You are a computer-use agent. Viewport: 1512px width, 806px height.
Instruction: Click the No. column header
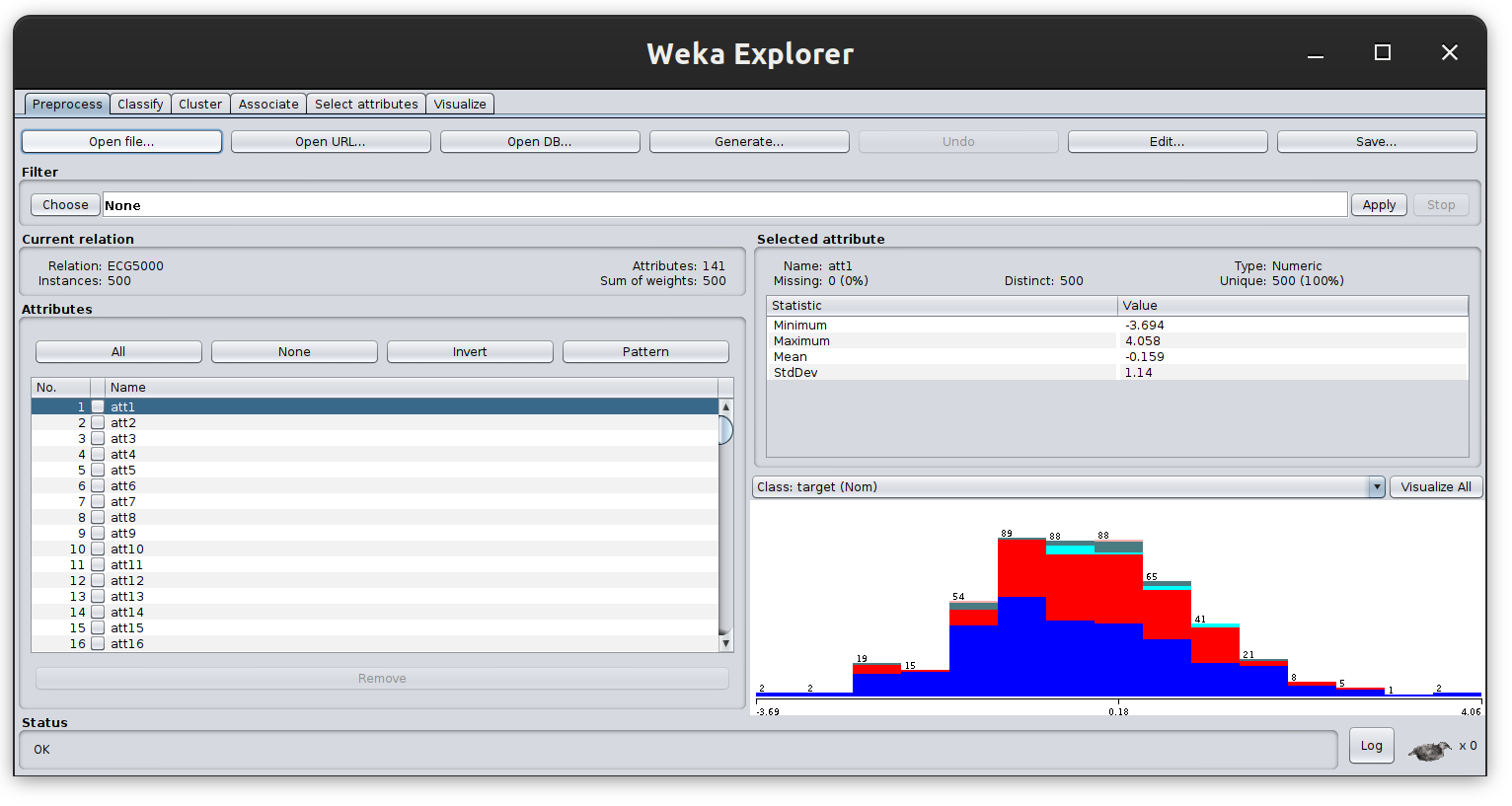[x=61, y=387]
